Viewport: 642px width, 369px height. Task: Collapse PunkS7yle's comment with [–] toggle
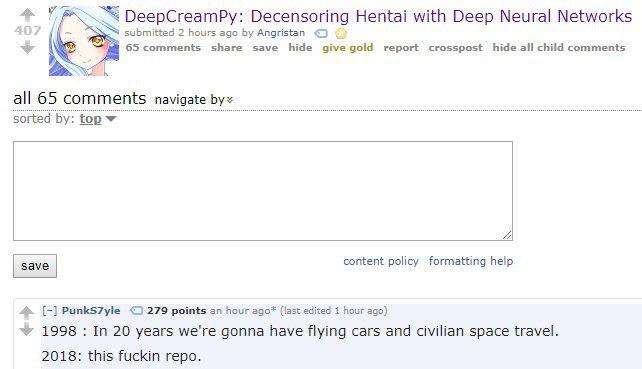[50, 310]
